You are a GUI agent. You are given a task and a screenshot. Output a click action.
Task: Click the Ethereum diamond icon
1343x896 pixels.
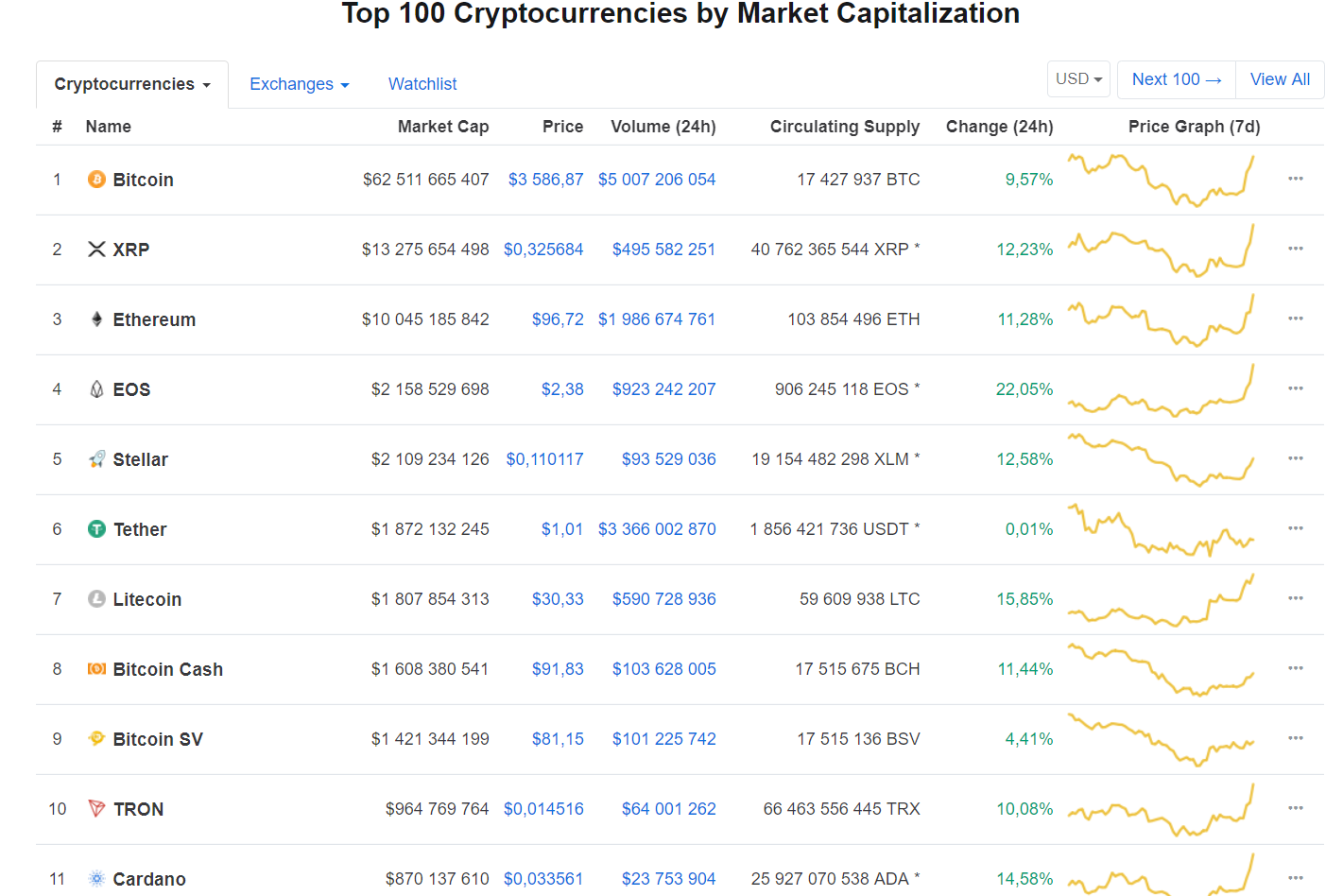[96, 319]
